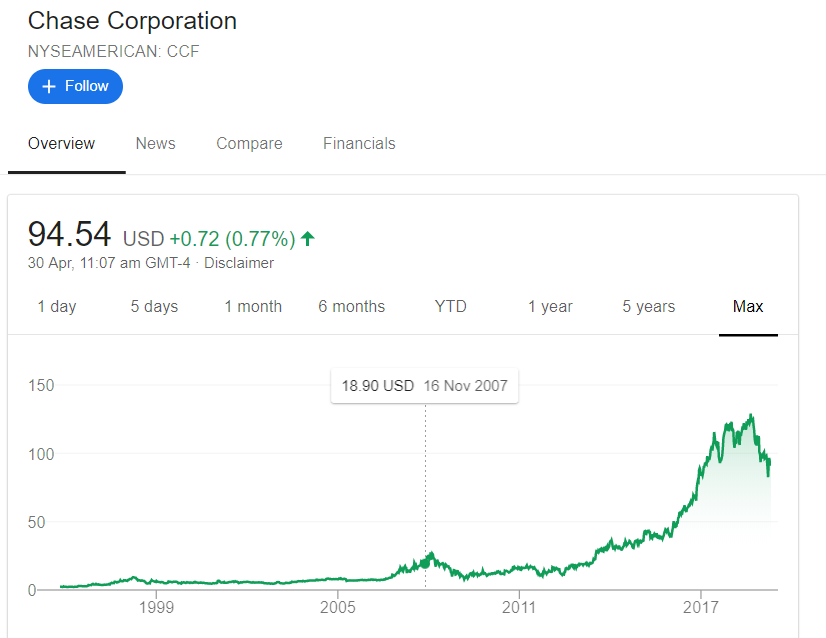
Task: Open the News tab
Action: point(155,144)
